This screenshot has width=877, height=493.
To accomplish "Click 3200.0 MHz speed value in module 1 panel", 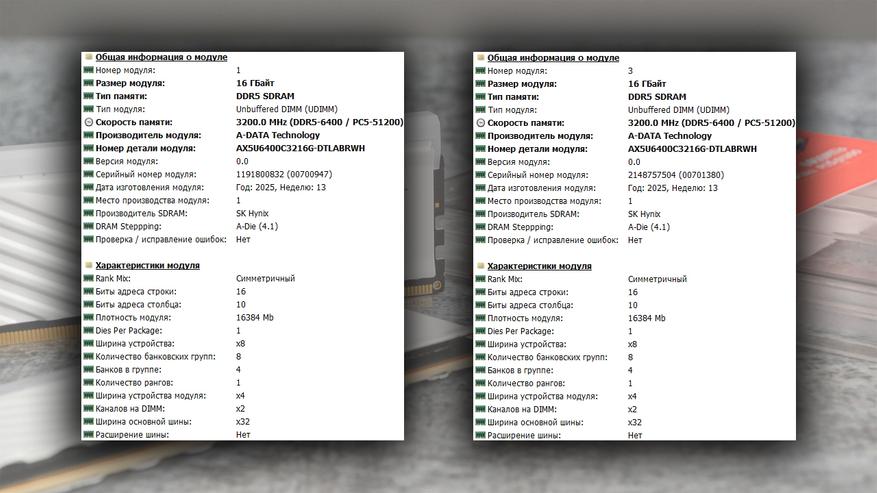I will tap(319, 122).
